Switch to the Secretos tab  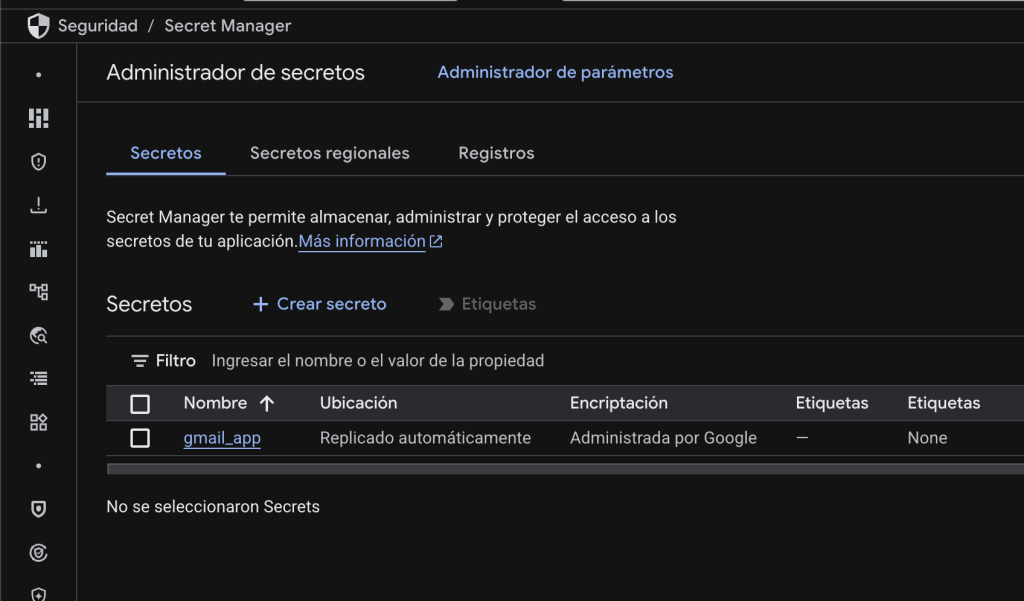tap(166, 154)
